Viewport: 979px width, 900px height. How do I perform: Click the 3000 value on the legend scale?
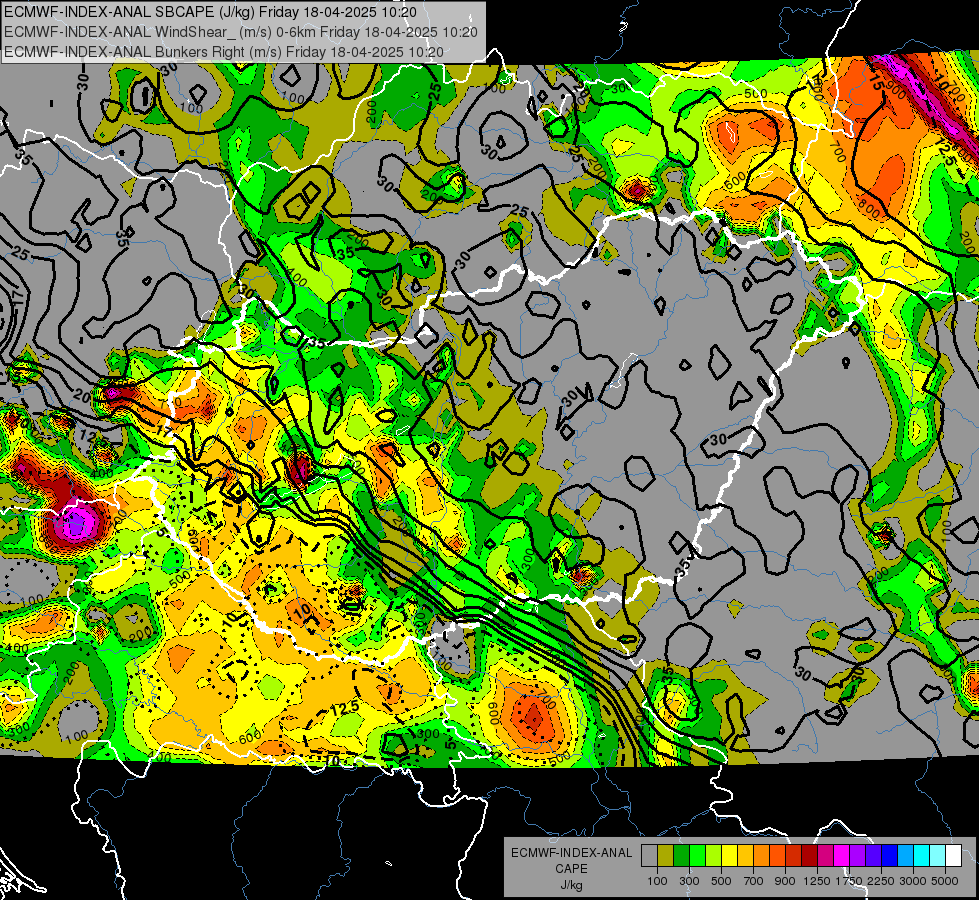(x=913, y=881)
